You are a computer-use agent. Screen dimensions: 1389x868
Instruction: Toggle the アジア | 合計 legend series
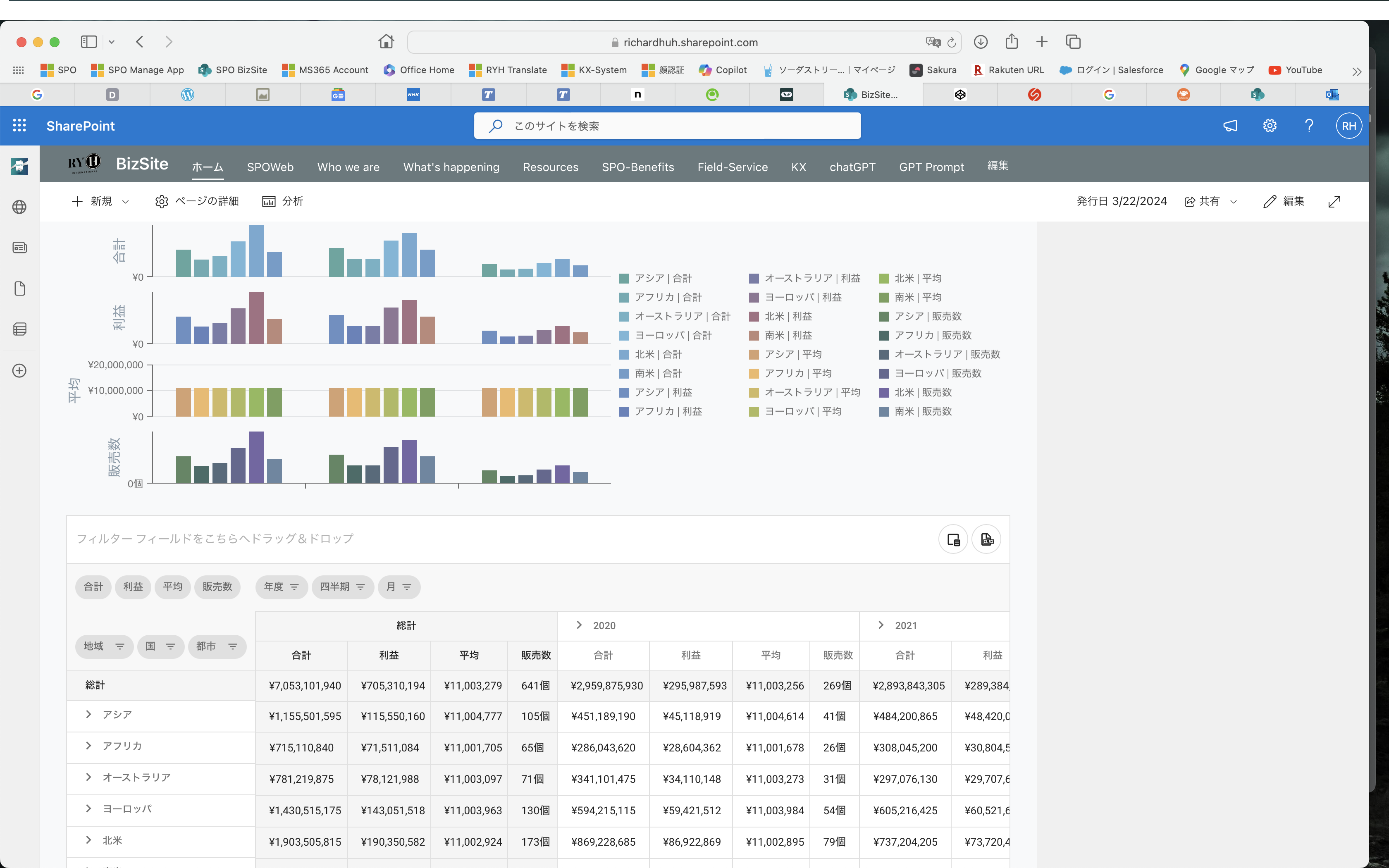tap(656, 279)
